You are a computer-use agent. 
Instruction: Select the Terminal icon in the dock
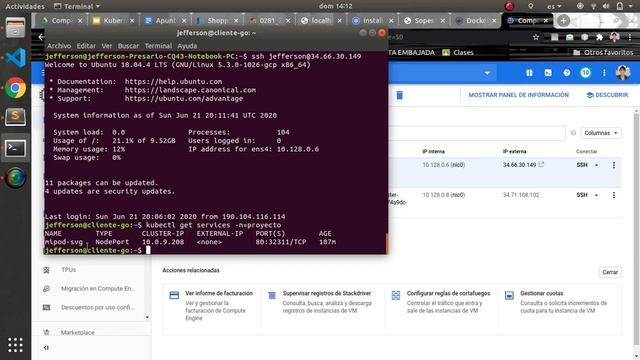click(16, 148)
